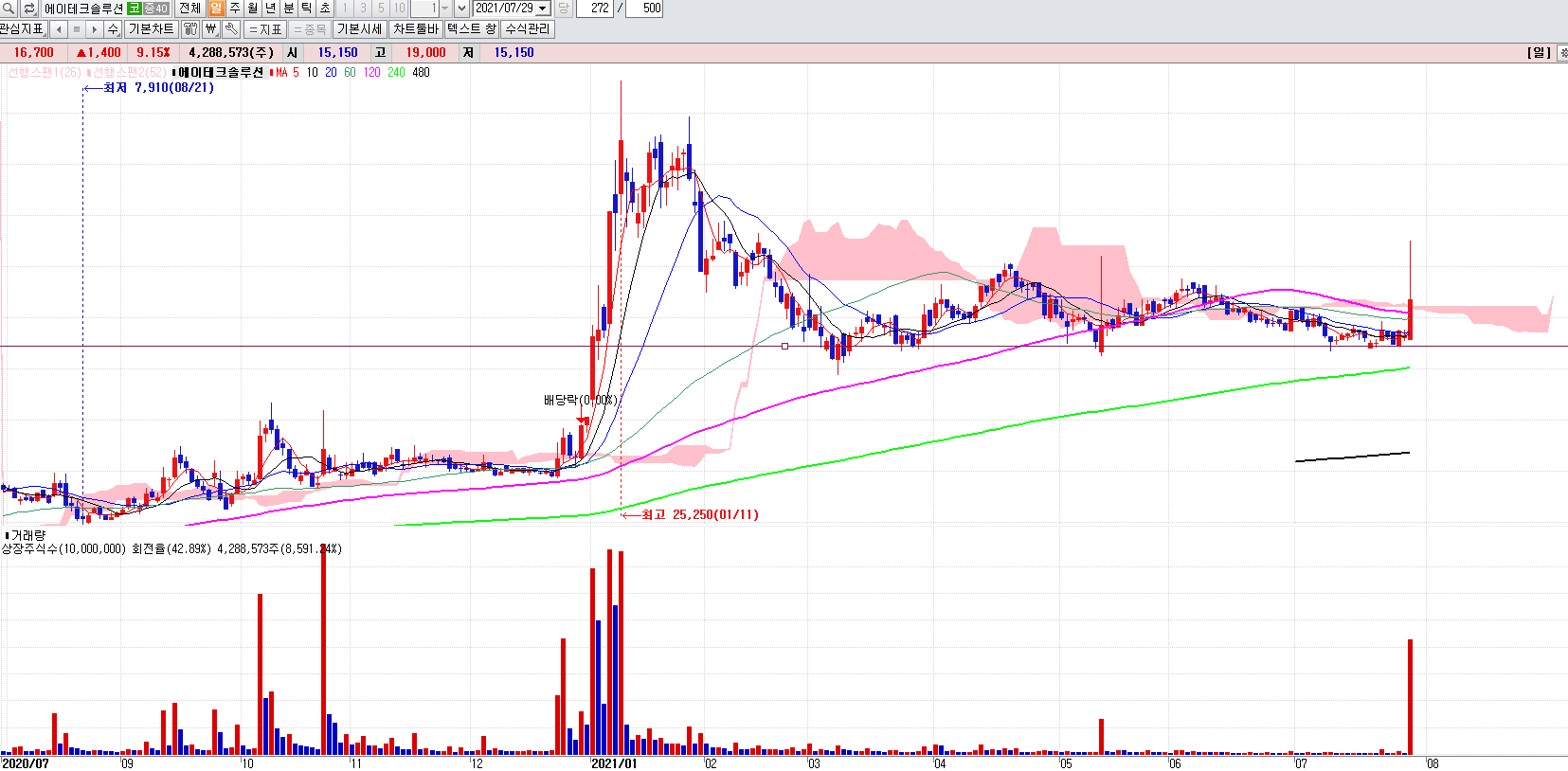Click current price 16,700
Viewport: 1568px width, 771px height.
coord(33,53)
